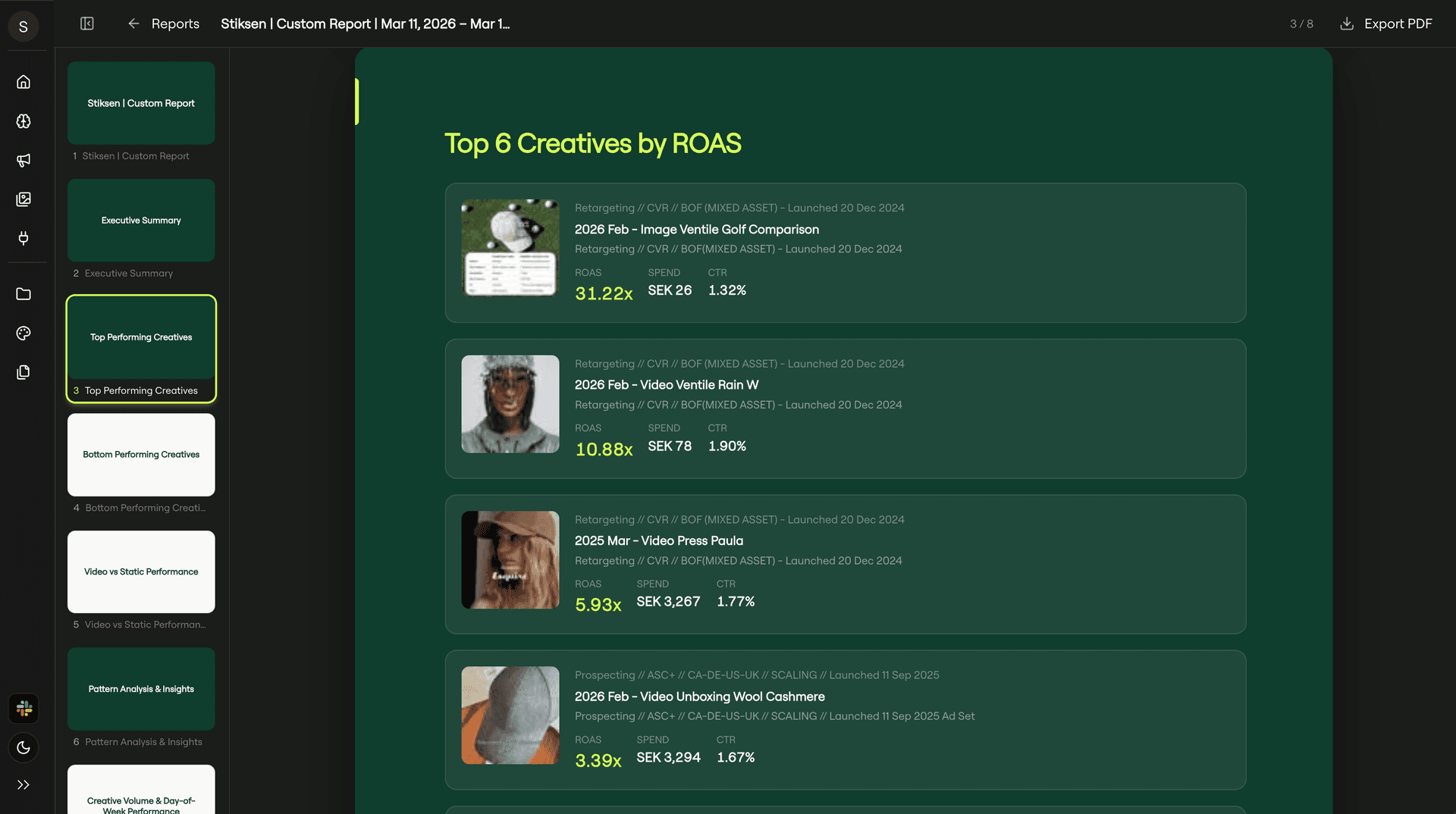Click the S workspace avatar
This screenshot has height=814, width=1456.
[x=24, y=27]
